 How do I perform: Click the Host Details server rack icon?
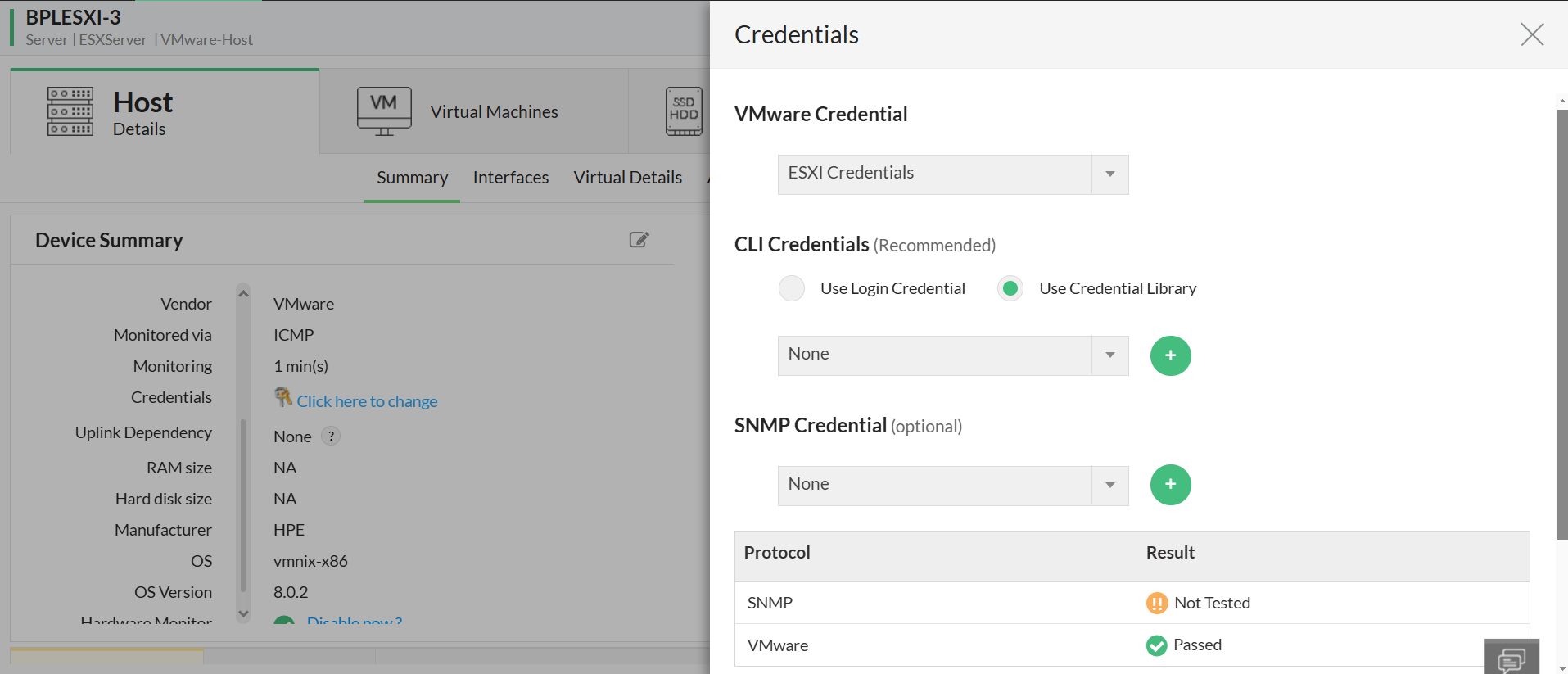coord(70,111)
